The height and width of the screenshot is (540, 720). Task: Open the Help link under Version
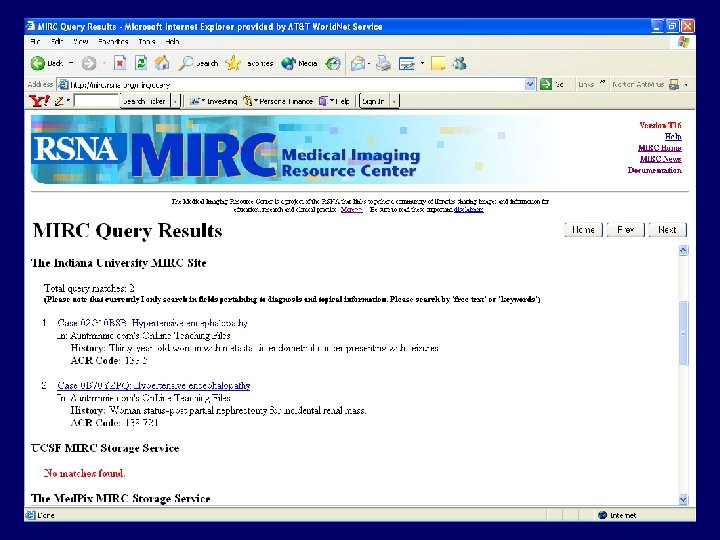tap(673, 137)
